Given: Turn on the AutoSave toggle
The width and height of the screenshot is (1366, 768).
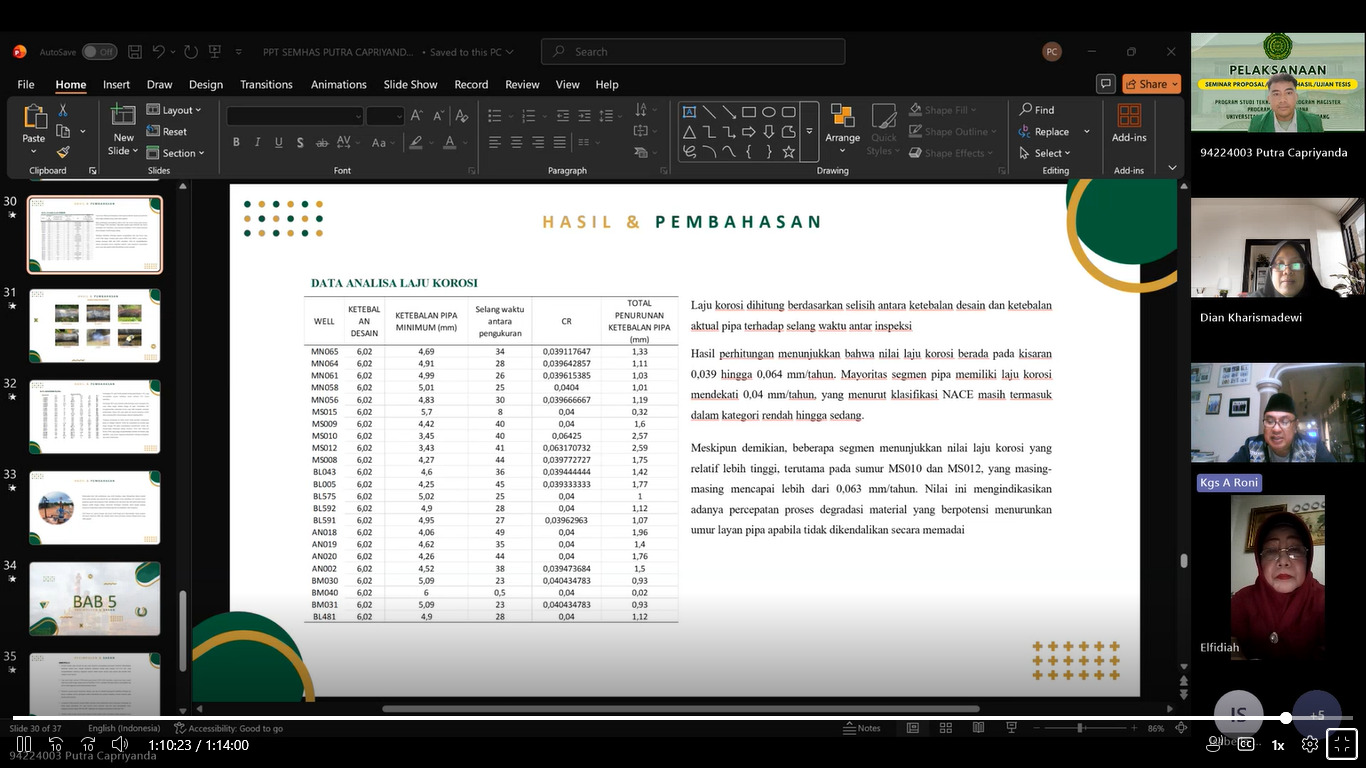Looking at the screenshot, I should point(99,52).
